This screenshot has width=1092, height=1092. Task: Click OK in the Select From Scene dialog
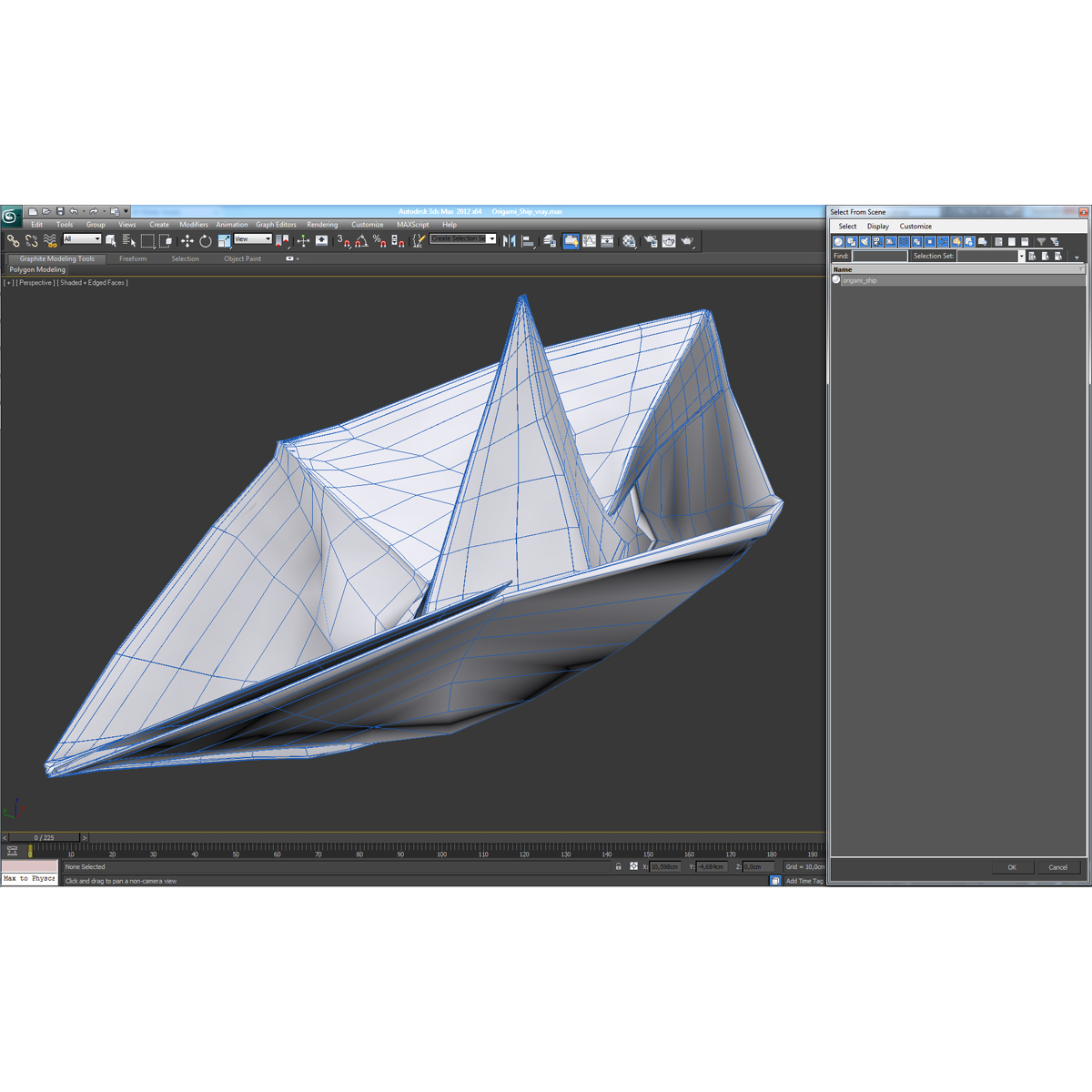pos(1012,866)
